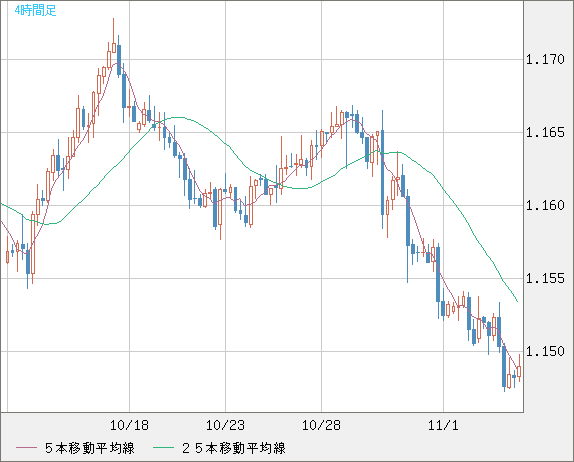
Task: Click the pink legend line sample
Action: tap(26, 448)
